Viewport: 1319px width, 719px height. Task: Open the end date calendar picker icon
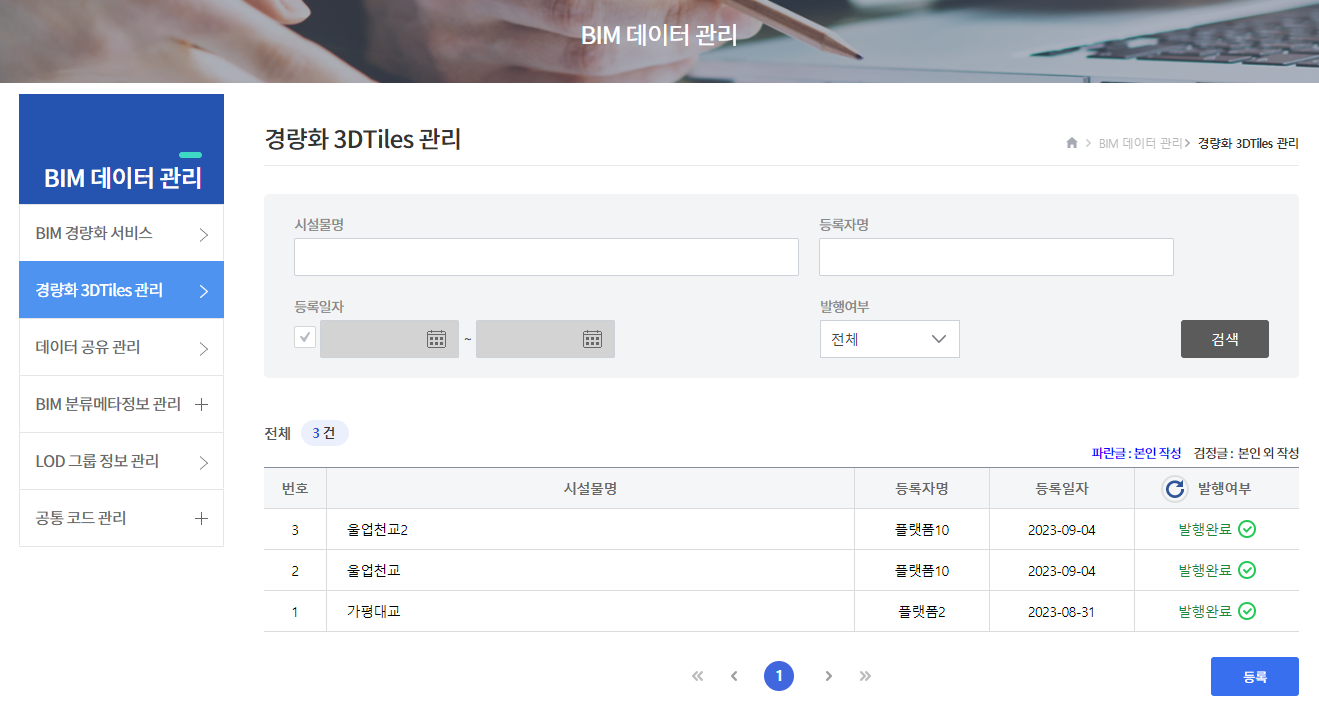[594, 338]
